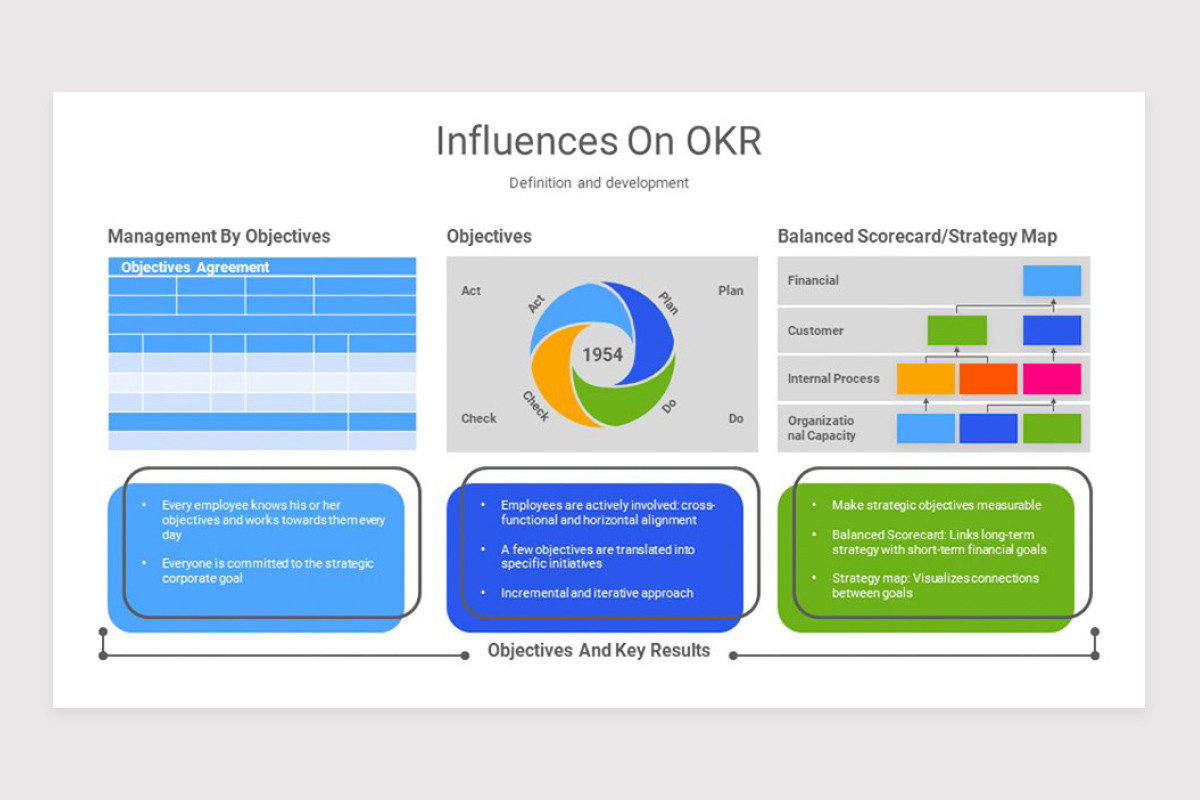Click the 'Financial' row label
The height and width of the screenshot is (800, 1200).
pyautogui.click(x=813, y=281)
